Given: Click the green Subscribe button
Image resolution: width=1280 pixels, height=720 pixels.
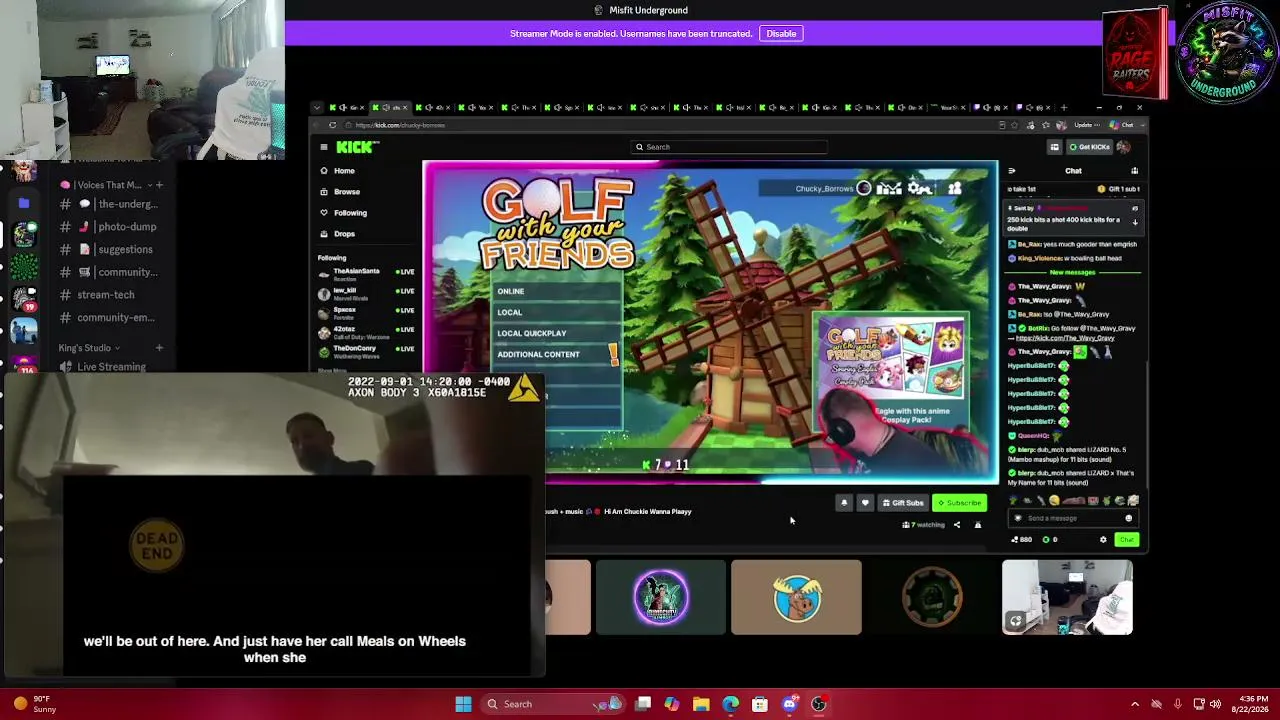Looking at the screenshot, I should (960, 503).
